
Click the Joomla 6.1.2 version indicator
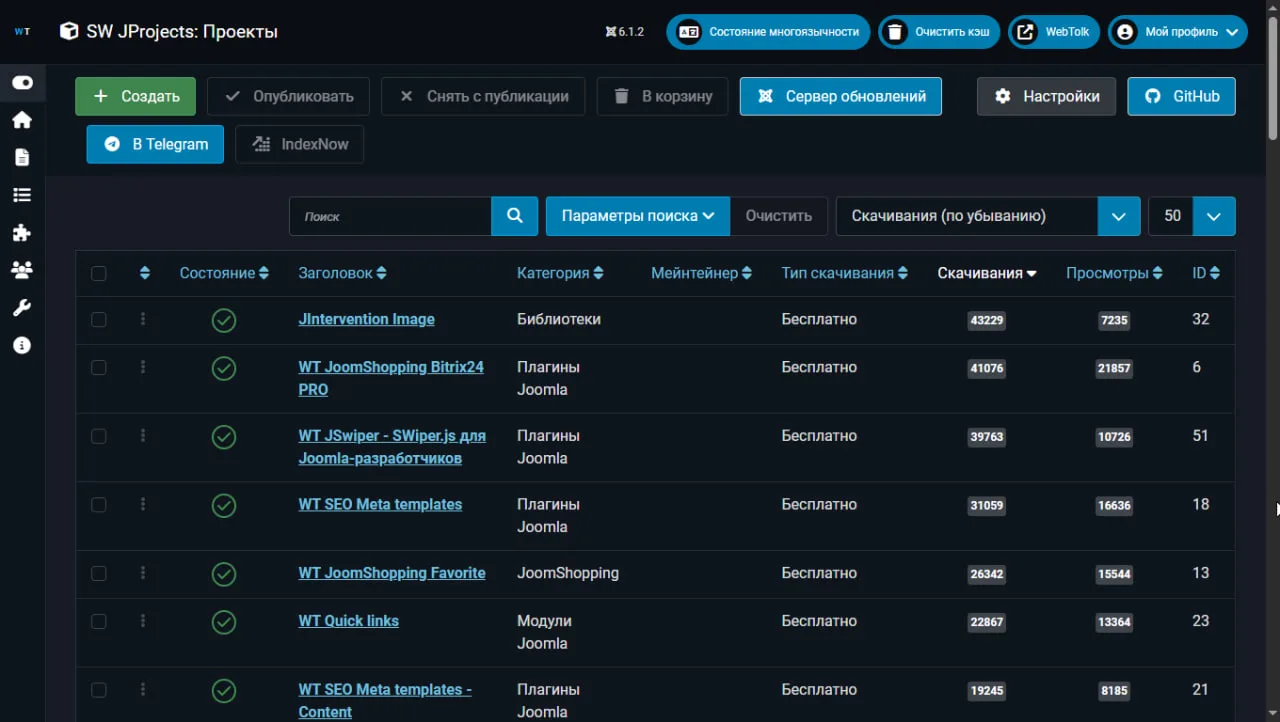pyautogui.click(x=625, y=32)
